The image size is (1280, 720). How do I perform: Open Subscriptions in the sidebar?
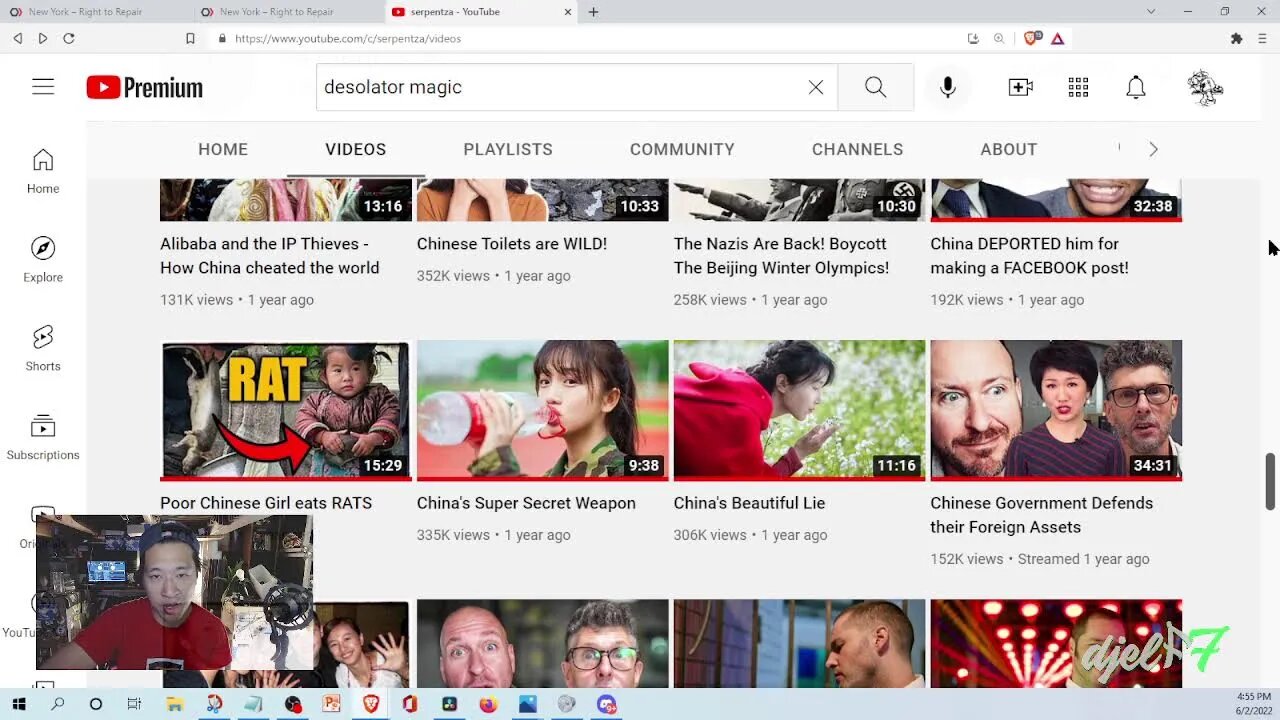tap(43, 438)
